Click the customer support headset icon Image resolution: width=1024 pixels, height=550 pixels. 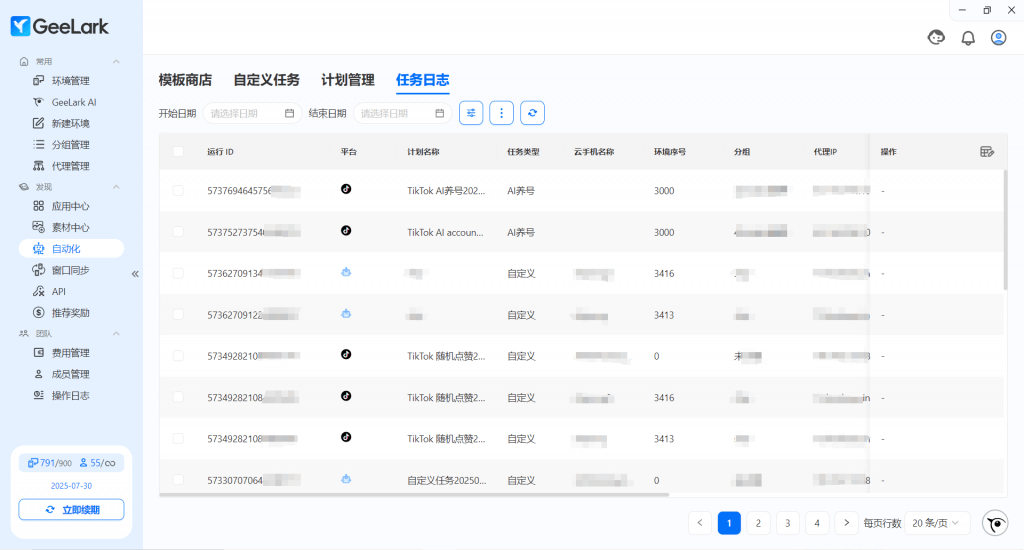937,38
